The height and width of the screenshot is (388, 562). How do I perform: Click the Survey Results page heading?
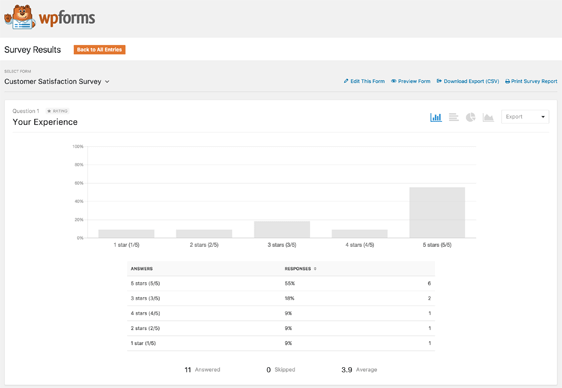(33, 50)
